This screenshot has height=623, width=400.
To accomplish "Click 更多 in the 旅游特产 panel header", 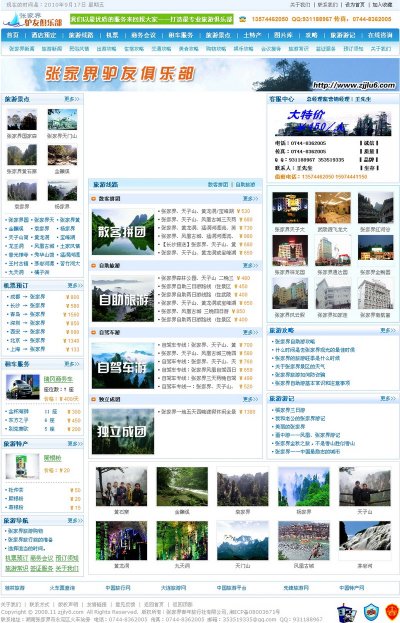I will click(75, 443).
